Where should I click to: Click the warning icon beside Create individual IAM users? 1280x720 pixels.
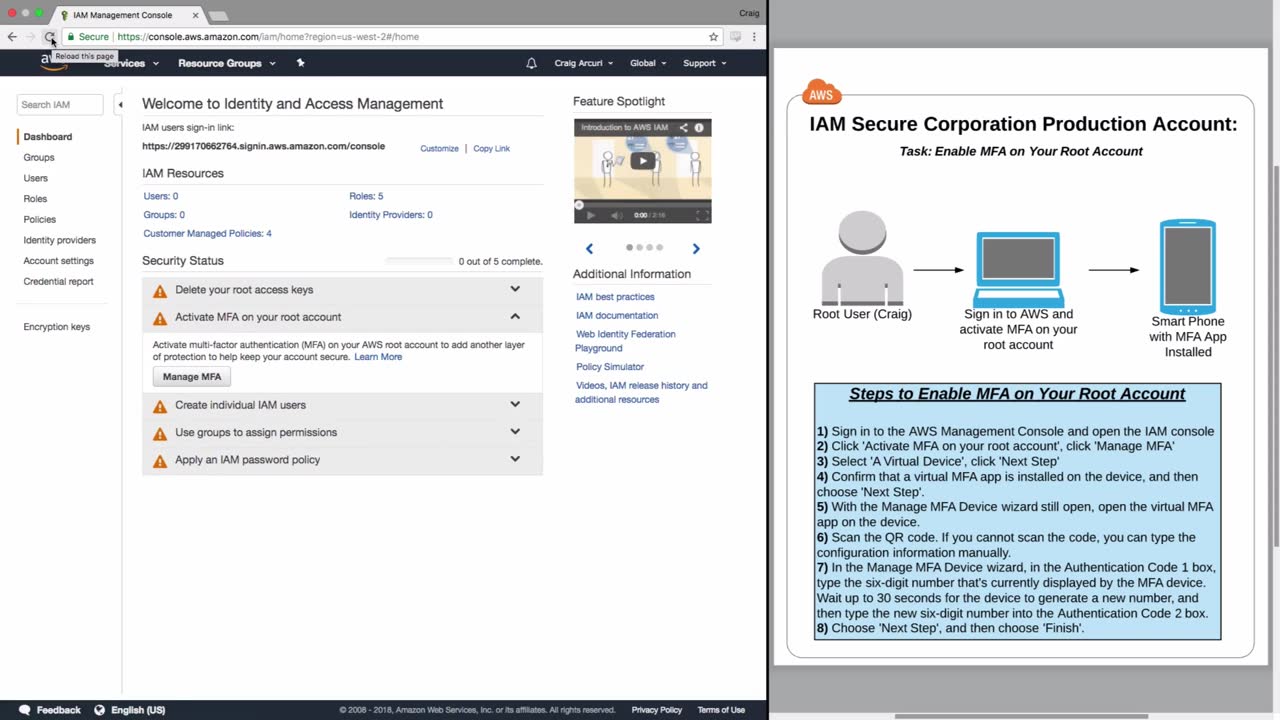pyautogui.click(x=160, y=406)
